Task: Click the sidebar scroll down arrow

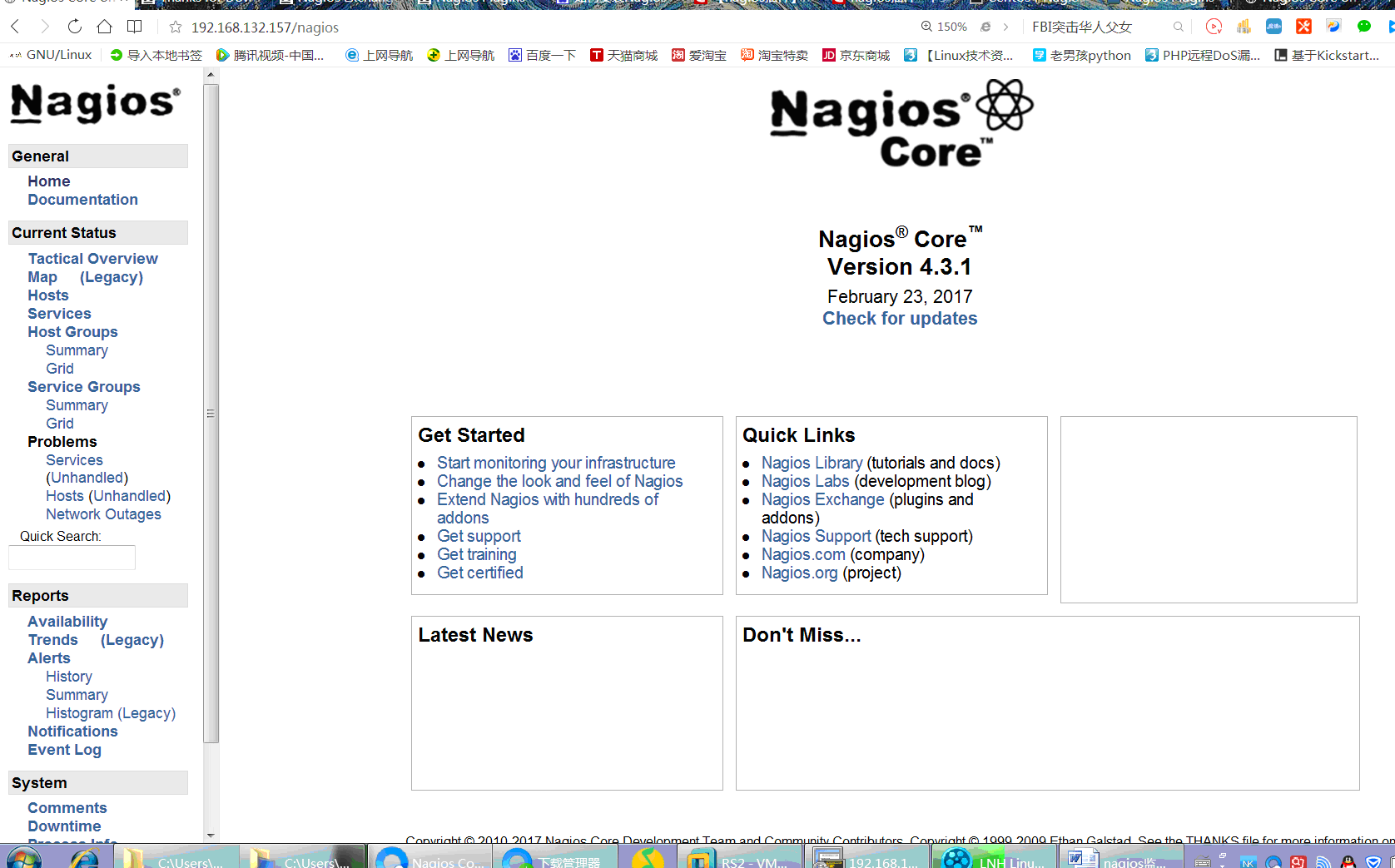Action: click(211, 836)
